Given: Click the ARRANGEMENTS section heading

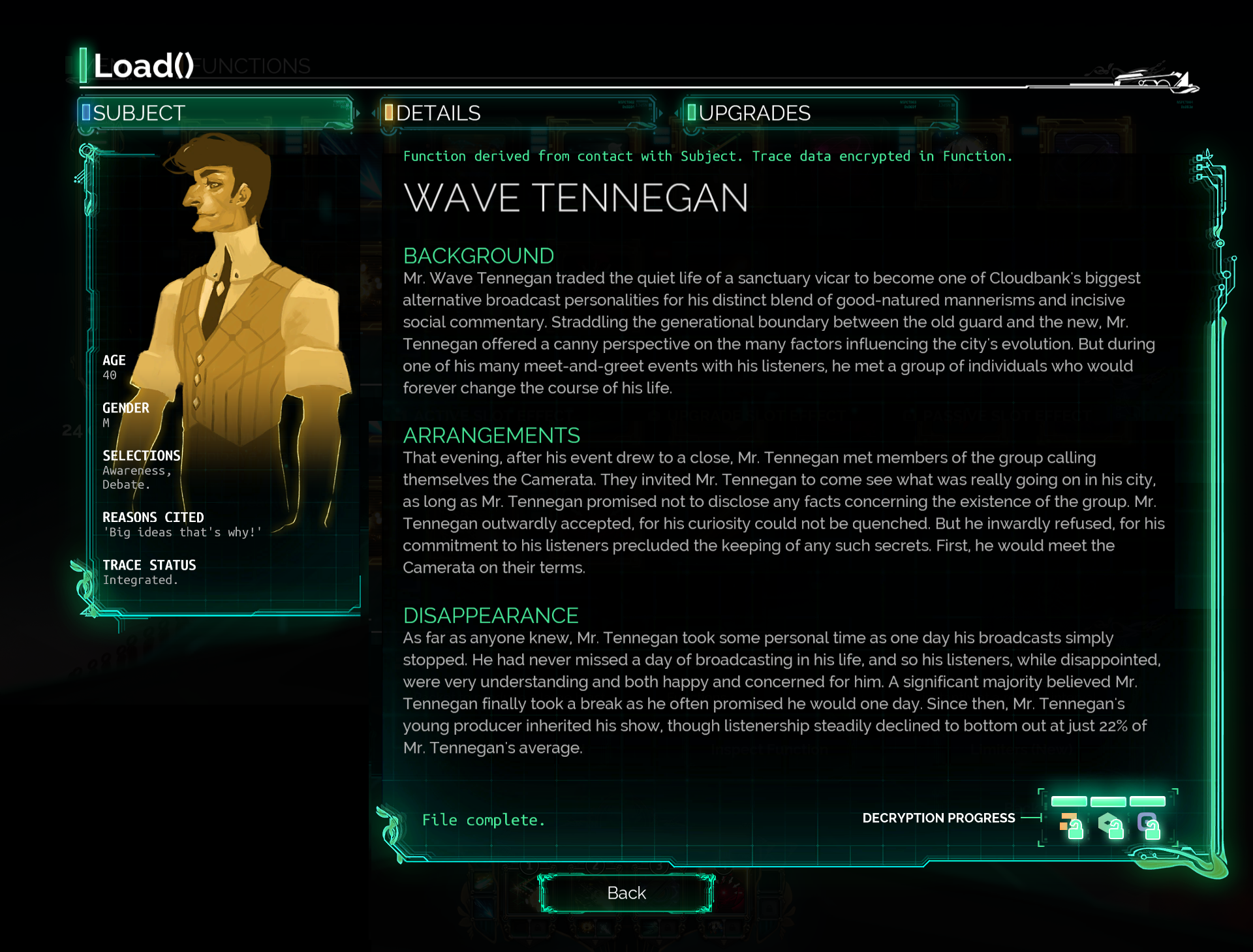Looking at the screenshot, I should click(491, 435).
